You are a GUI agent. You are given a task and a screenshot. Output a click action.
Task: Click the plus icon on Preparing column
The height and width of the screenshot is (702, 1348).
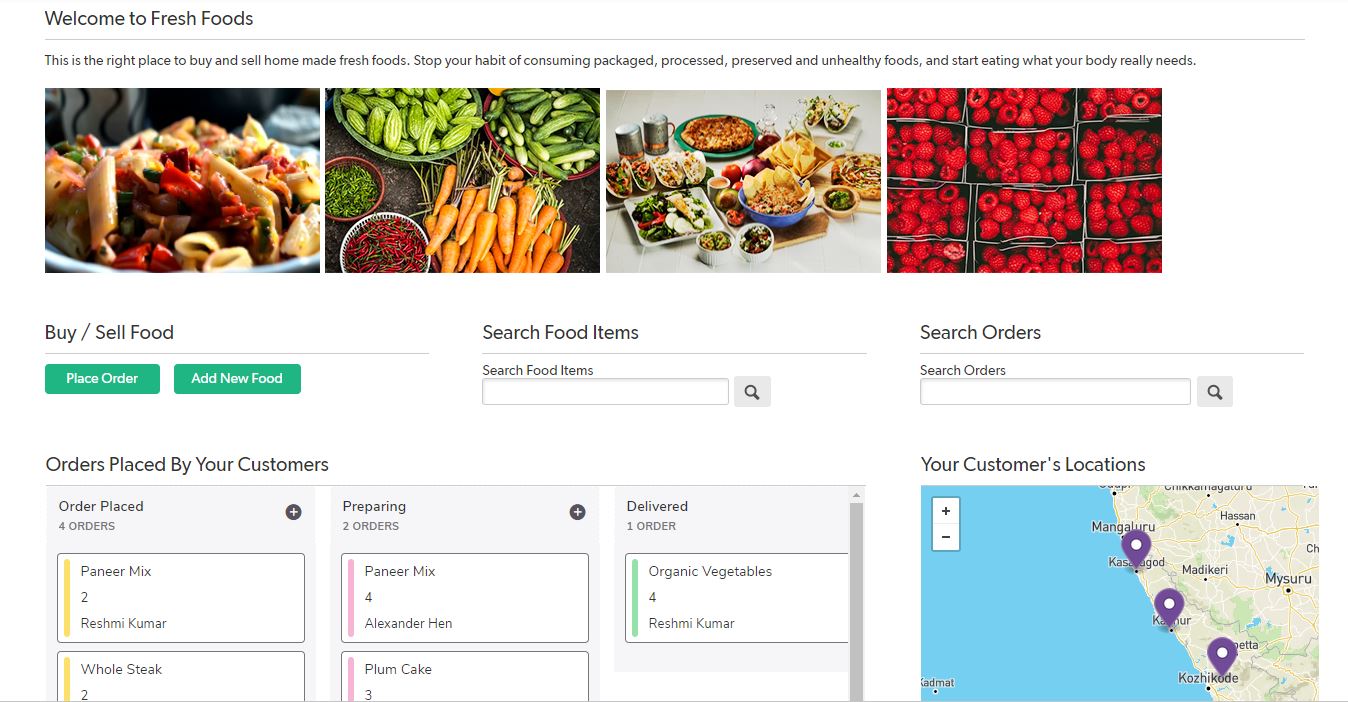577,511
